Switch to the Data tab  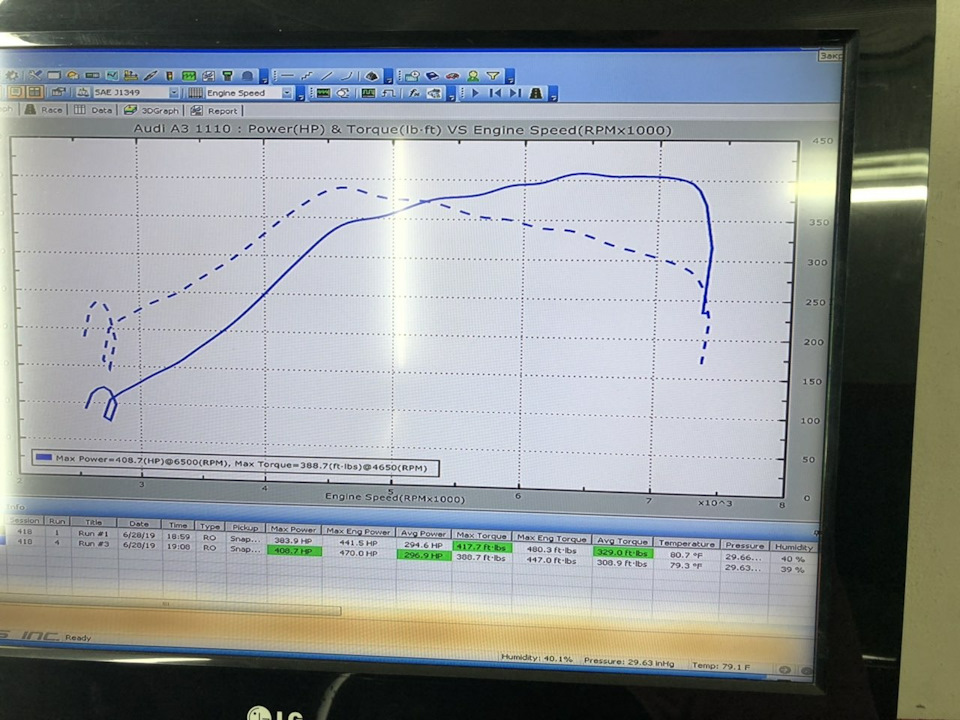click(94, 110)
